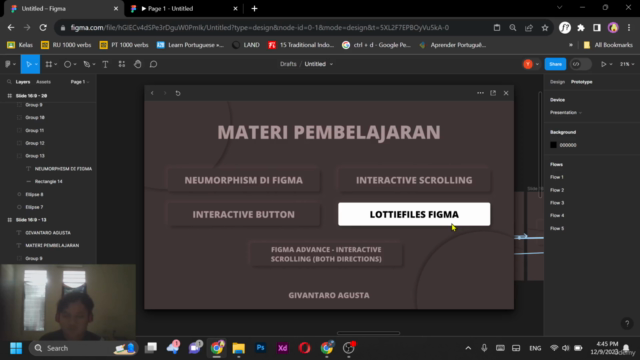Open Frame tool options dropdown arrow
This screenshot has height=360, width=640.
56,64
